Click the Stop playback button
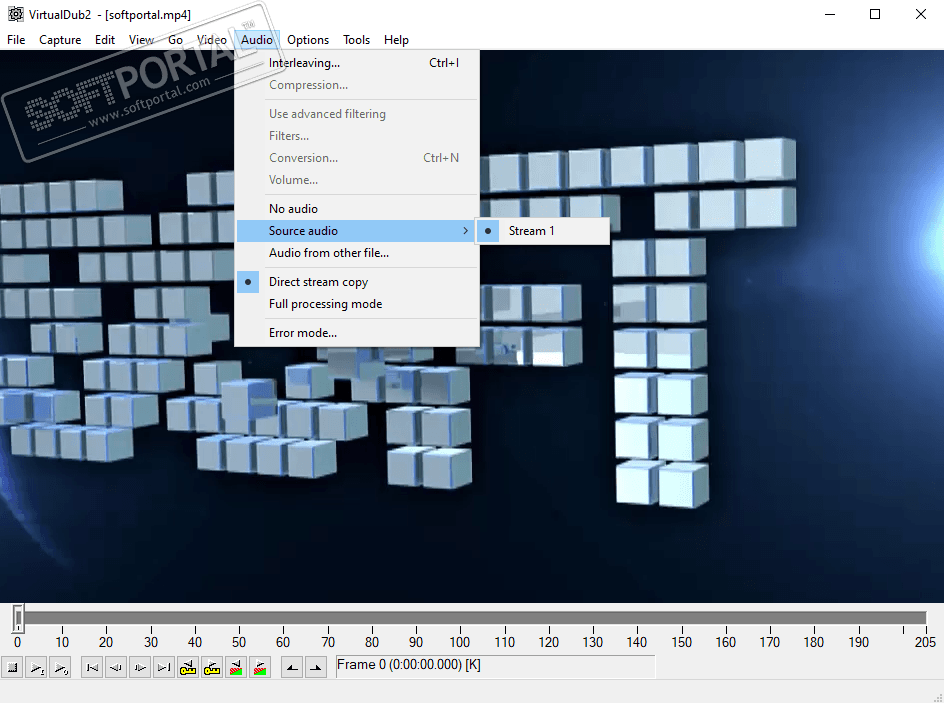The height and width of the screenshot is (703, 944). coord(12,667)
